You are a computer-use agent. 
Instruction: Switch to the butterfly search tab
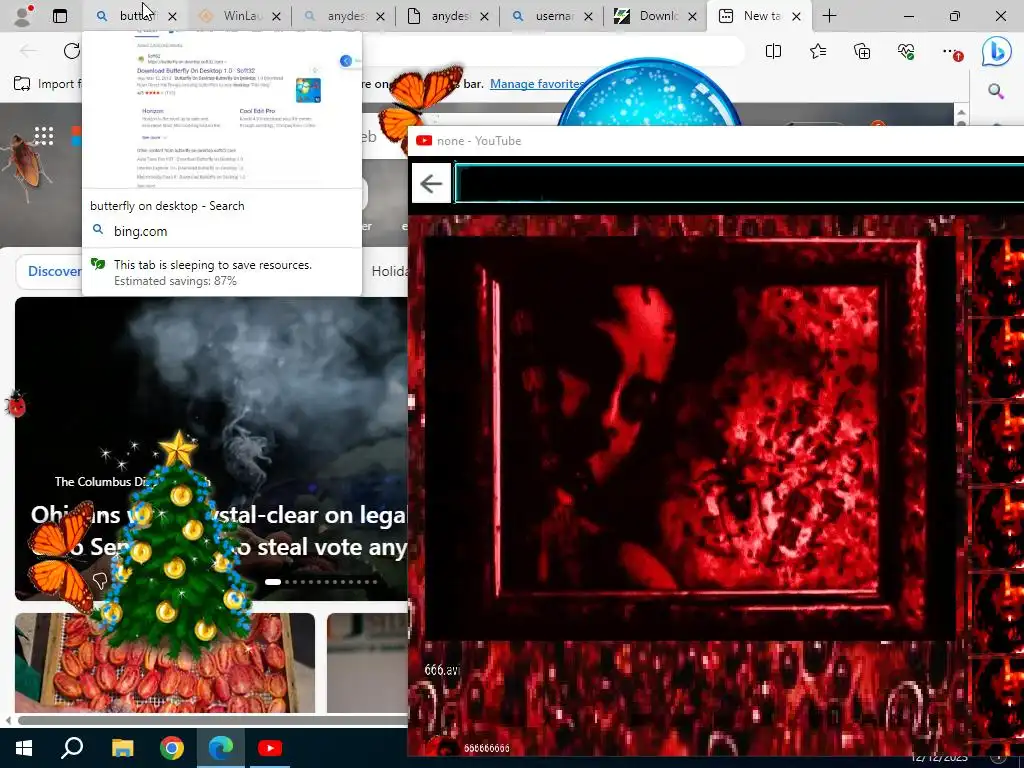click(135, 16)
